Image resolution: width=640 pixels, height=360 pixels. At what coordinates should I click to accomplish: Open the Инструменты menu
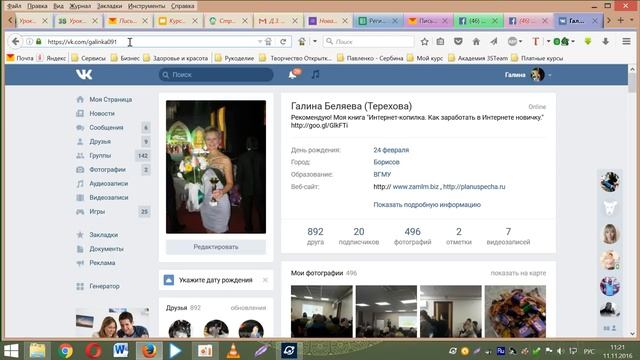point(147,6)
